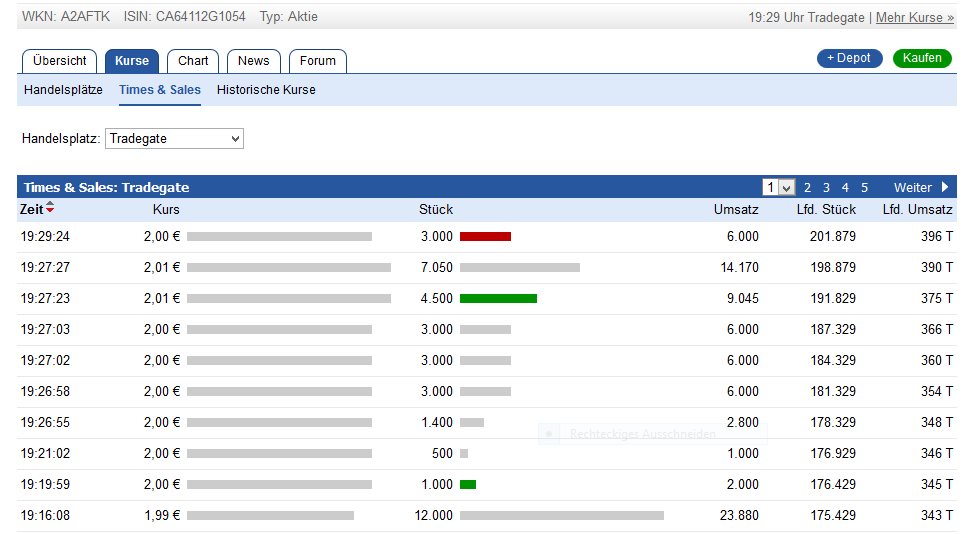Go to page 4 of Times & Sales

845,187
